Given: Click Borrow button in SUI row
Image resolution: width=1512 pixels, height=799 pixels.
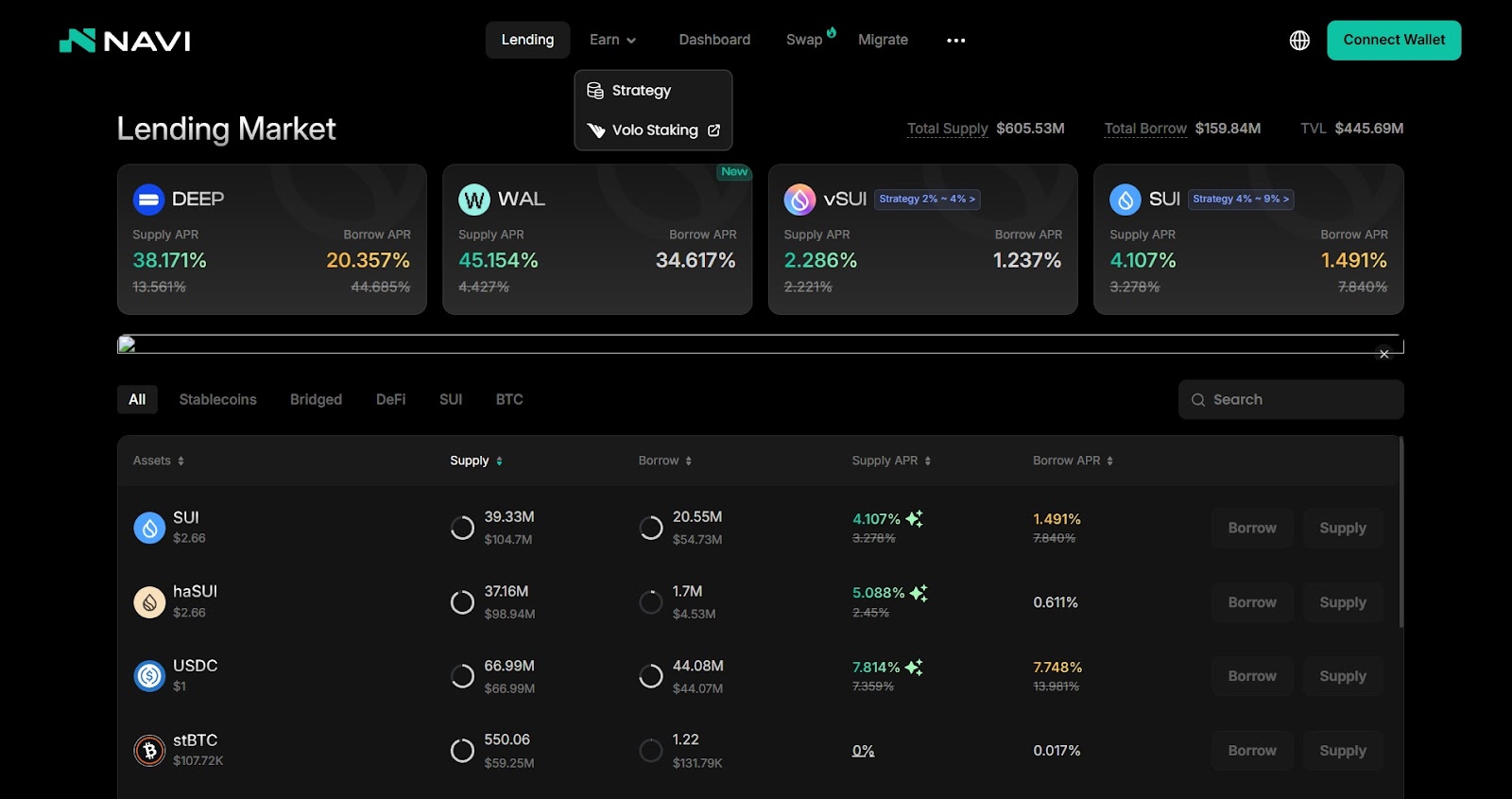Looking at the screenshot, I should click(1252, 529).
